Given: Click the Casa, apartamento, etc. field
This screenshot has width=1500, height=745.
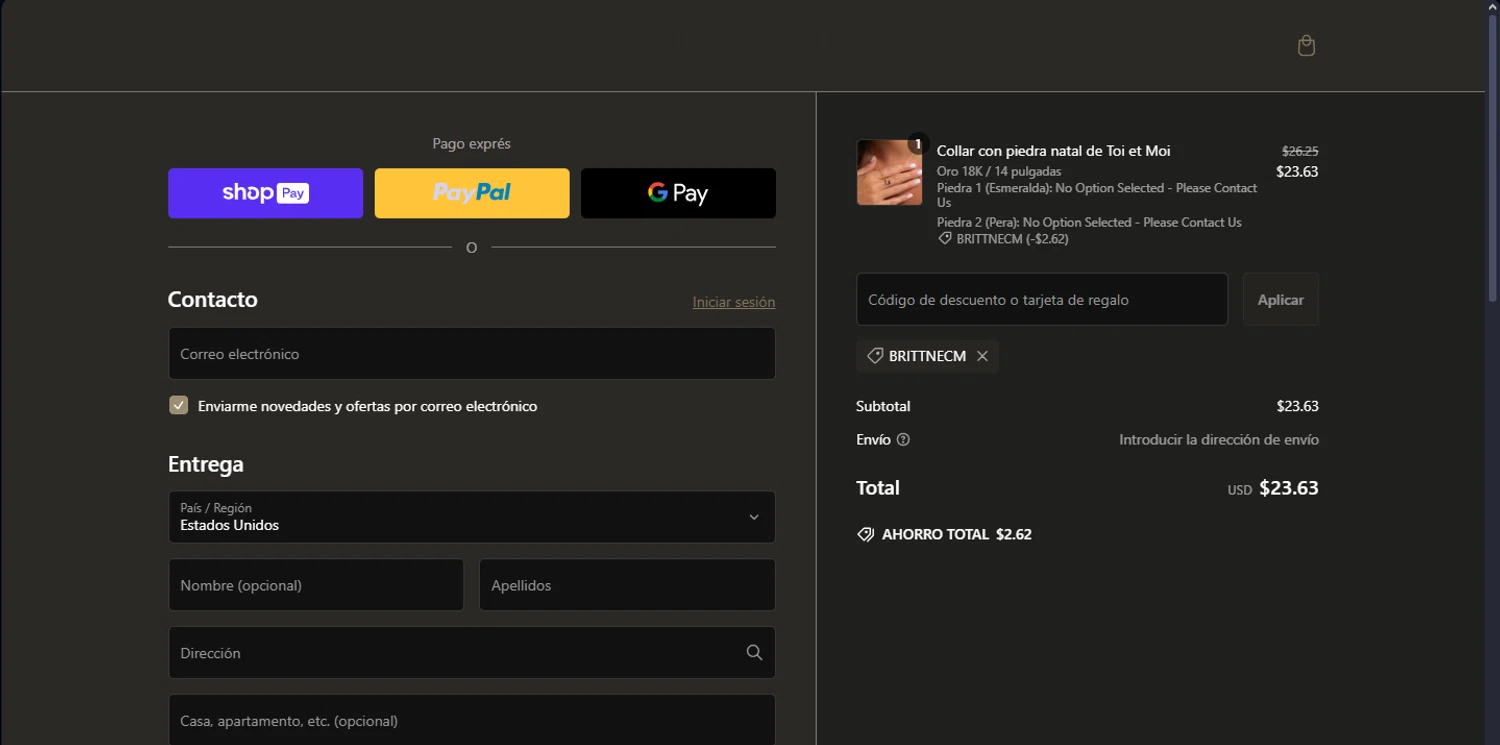Looking at the screenshot, I should (x=472, y=720).
